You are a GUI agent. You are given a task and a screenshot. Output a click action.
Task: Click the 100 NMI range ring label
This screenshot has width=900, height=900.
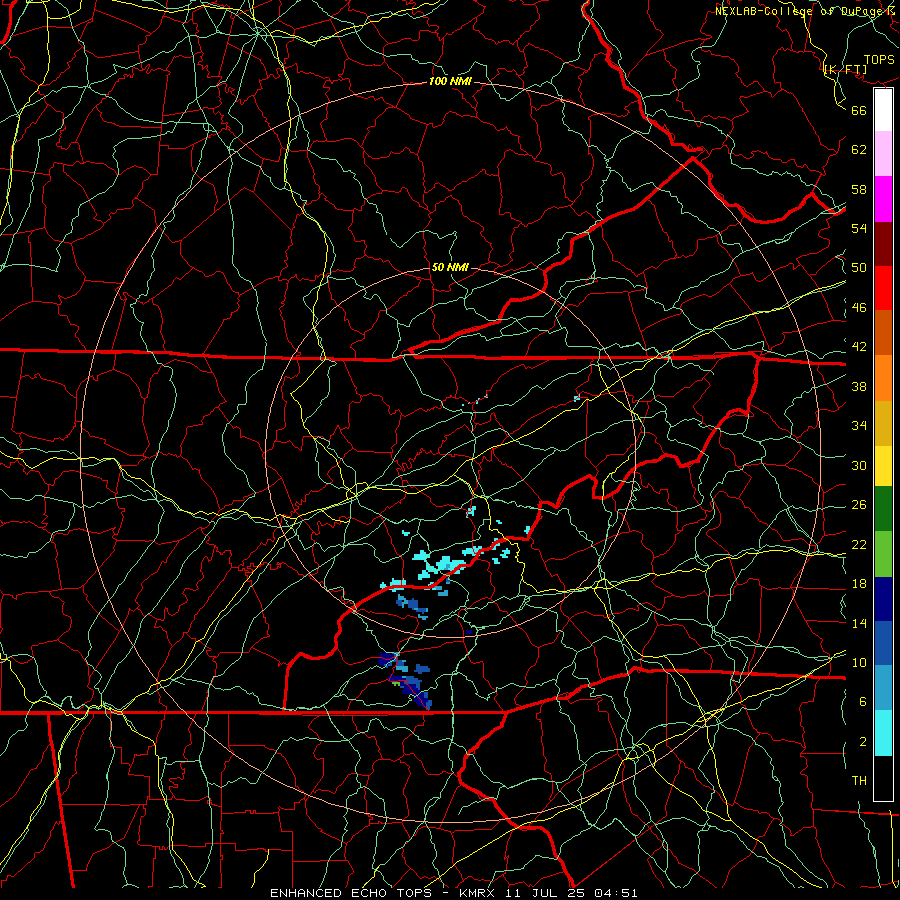(x=450, y=81)
